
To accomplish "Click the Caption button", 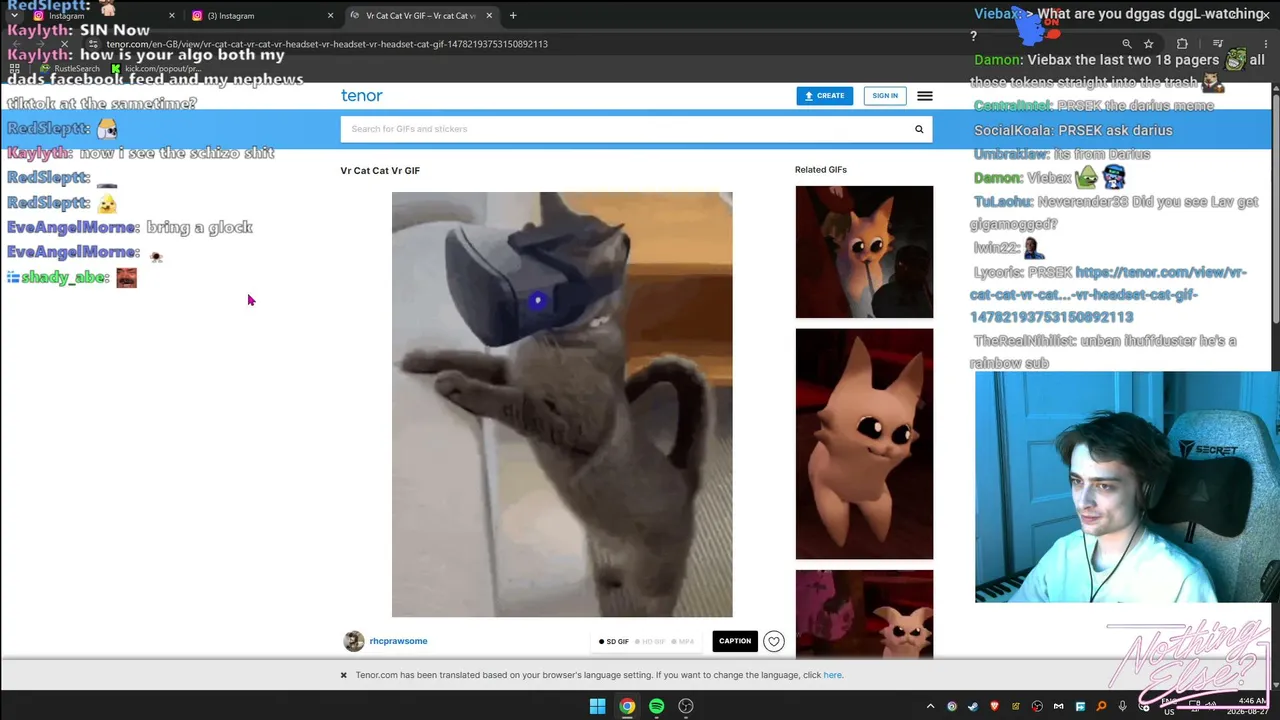I will tap(735, 641).
